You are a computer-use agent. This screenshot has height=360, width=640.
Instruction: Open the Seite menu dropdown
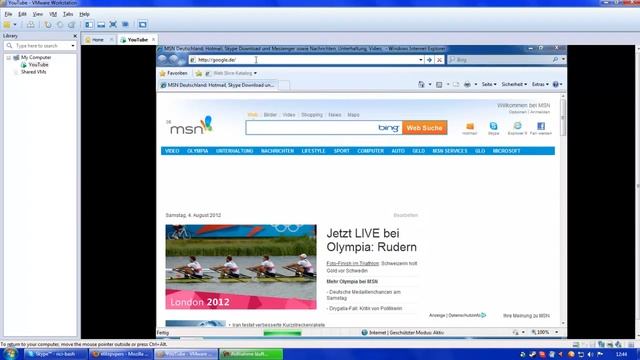tap(489, 84)
